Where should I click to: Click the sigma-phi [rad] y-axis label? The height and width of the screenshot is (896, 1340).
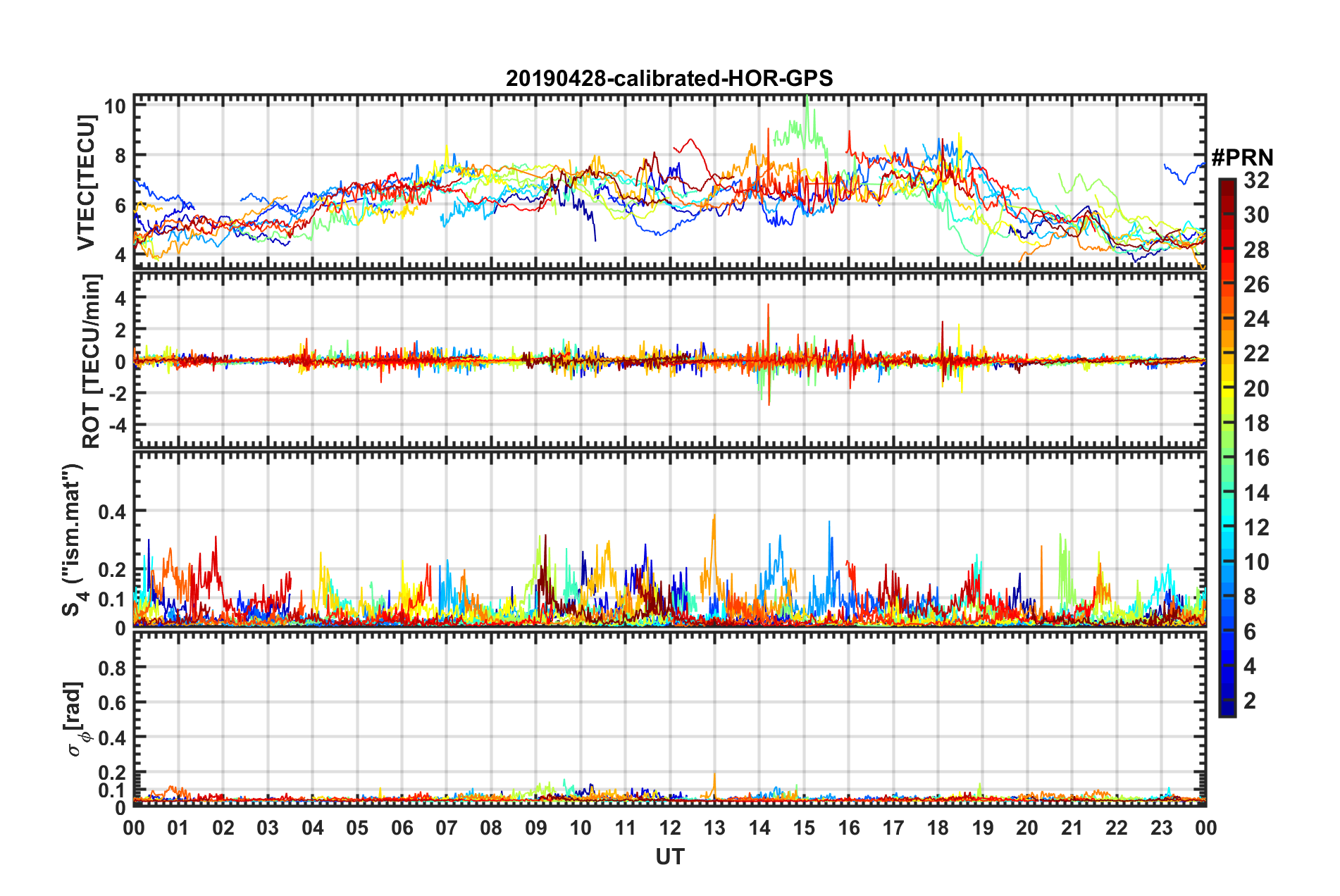pos(76,718)
